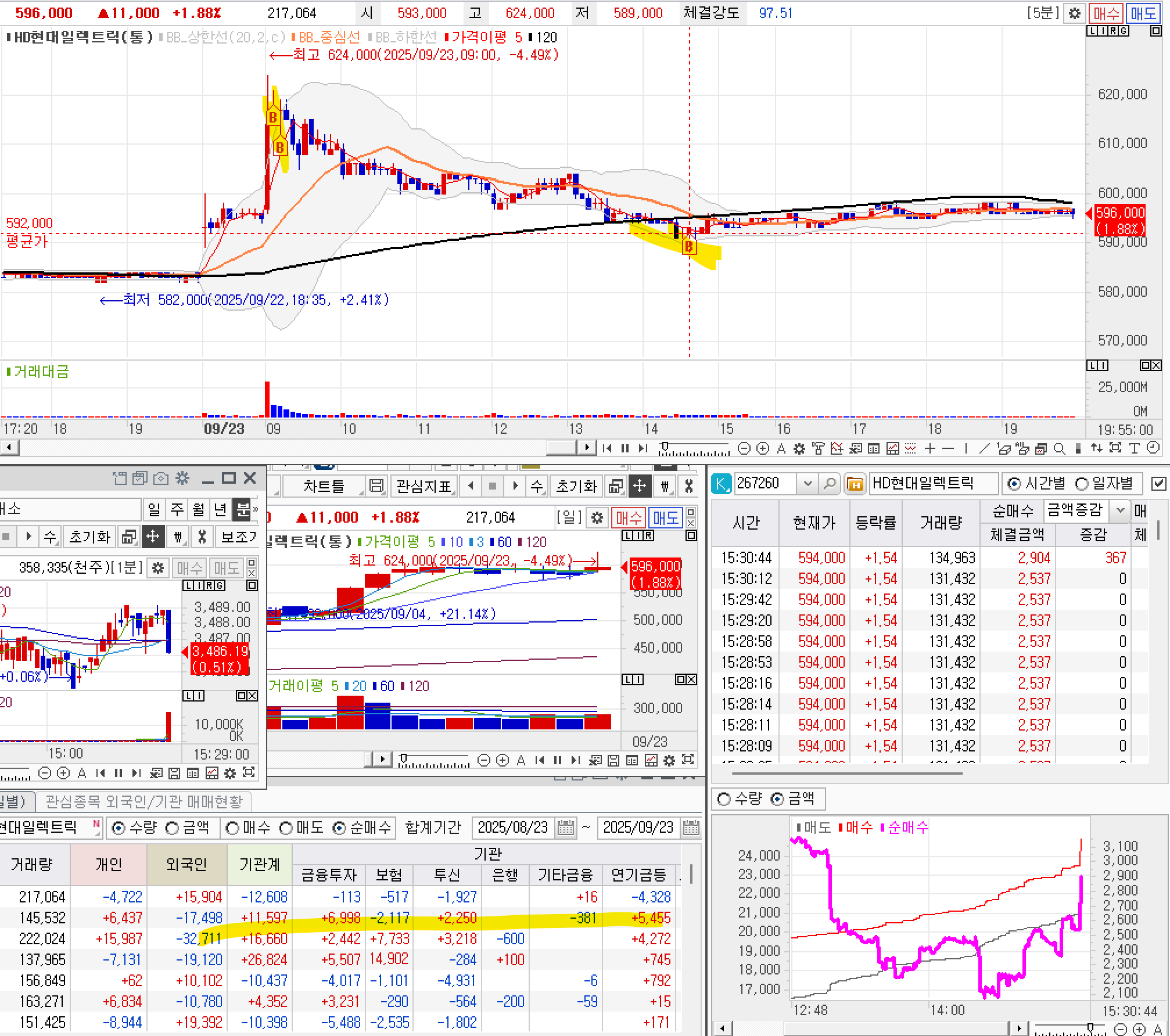Pause chart playback below main chart
Screen dimensions: 1170x1036
pyautogui.click(x=625, y=448)
